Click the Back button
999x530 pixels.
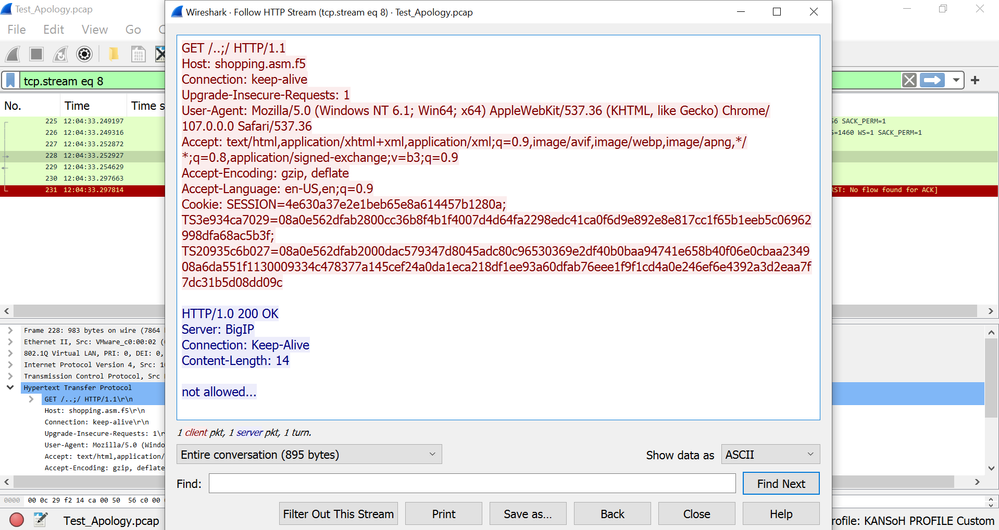coord(612,513)
